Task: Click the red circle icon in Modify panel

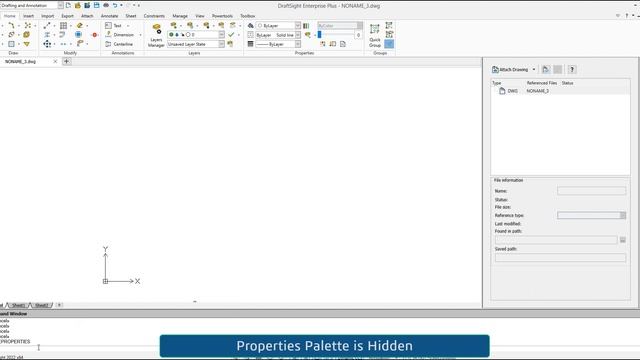Action: pos(95,35)
